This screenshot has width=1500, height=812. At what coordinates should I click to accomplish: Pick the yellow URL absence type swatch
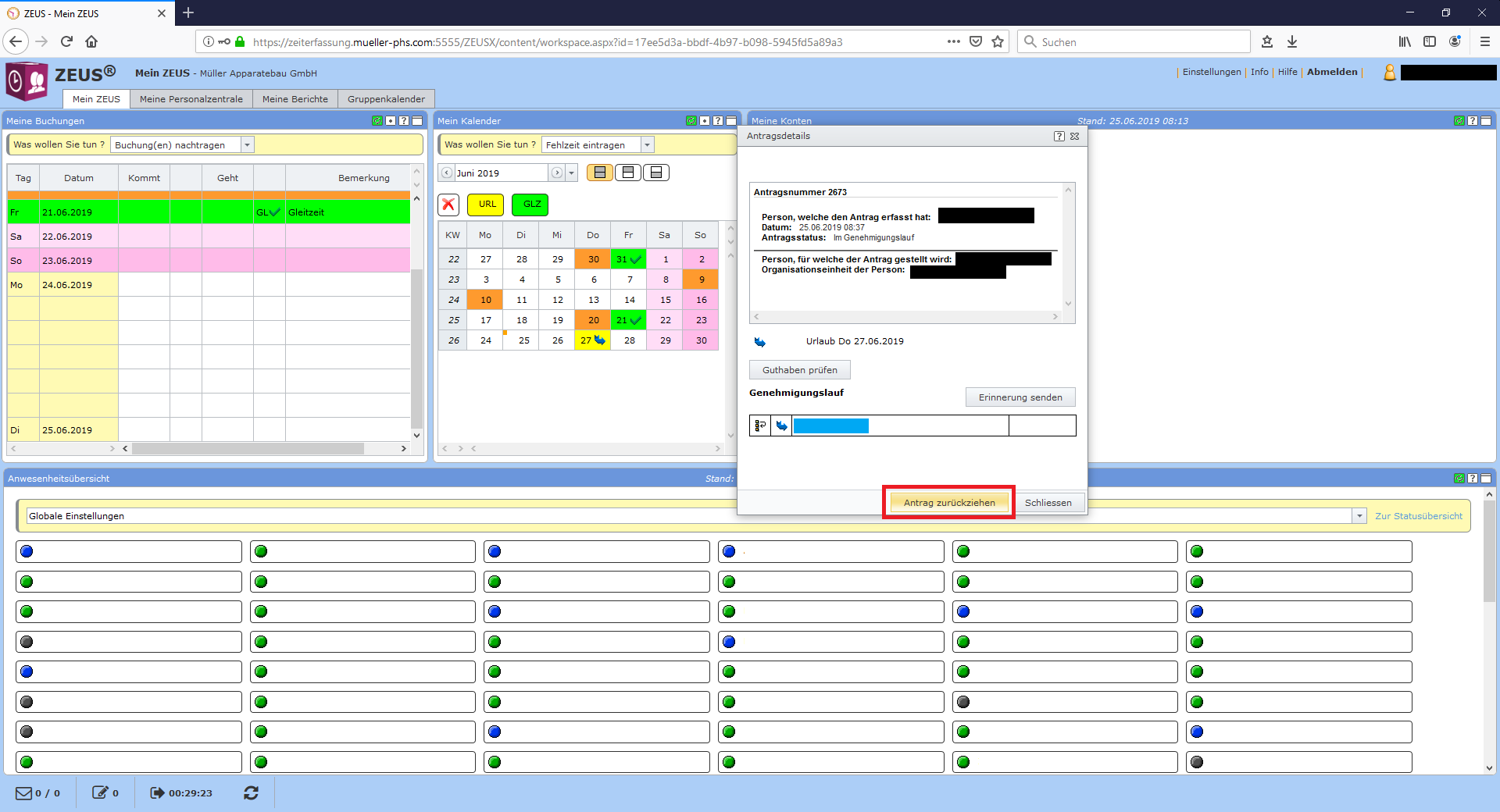click(487, 205)
